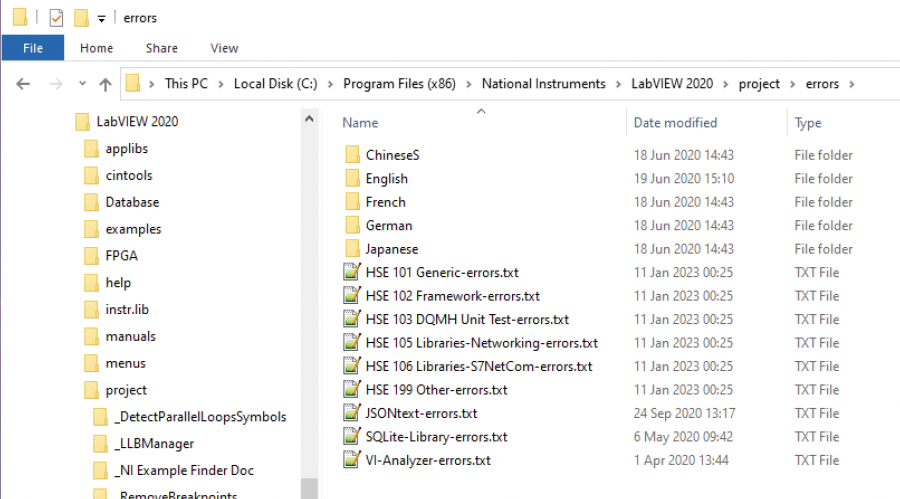This screenshot has height=499, width=900.
Task: Open the recent locations dropdown arrow
Action: [82, 84]
